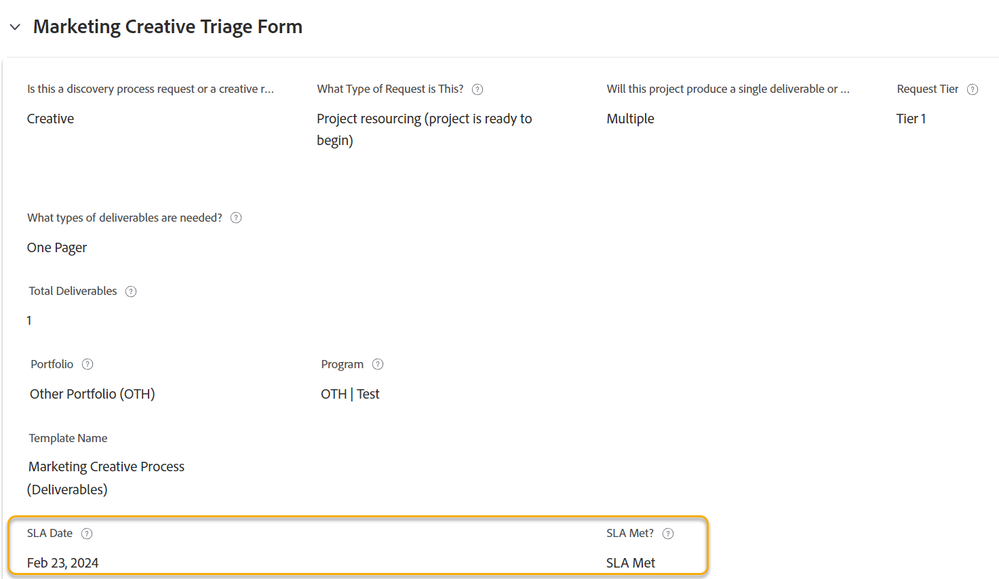
Task: Open help for 'What types of deliverables are needed?'
Action: (x=235, y=217)
